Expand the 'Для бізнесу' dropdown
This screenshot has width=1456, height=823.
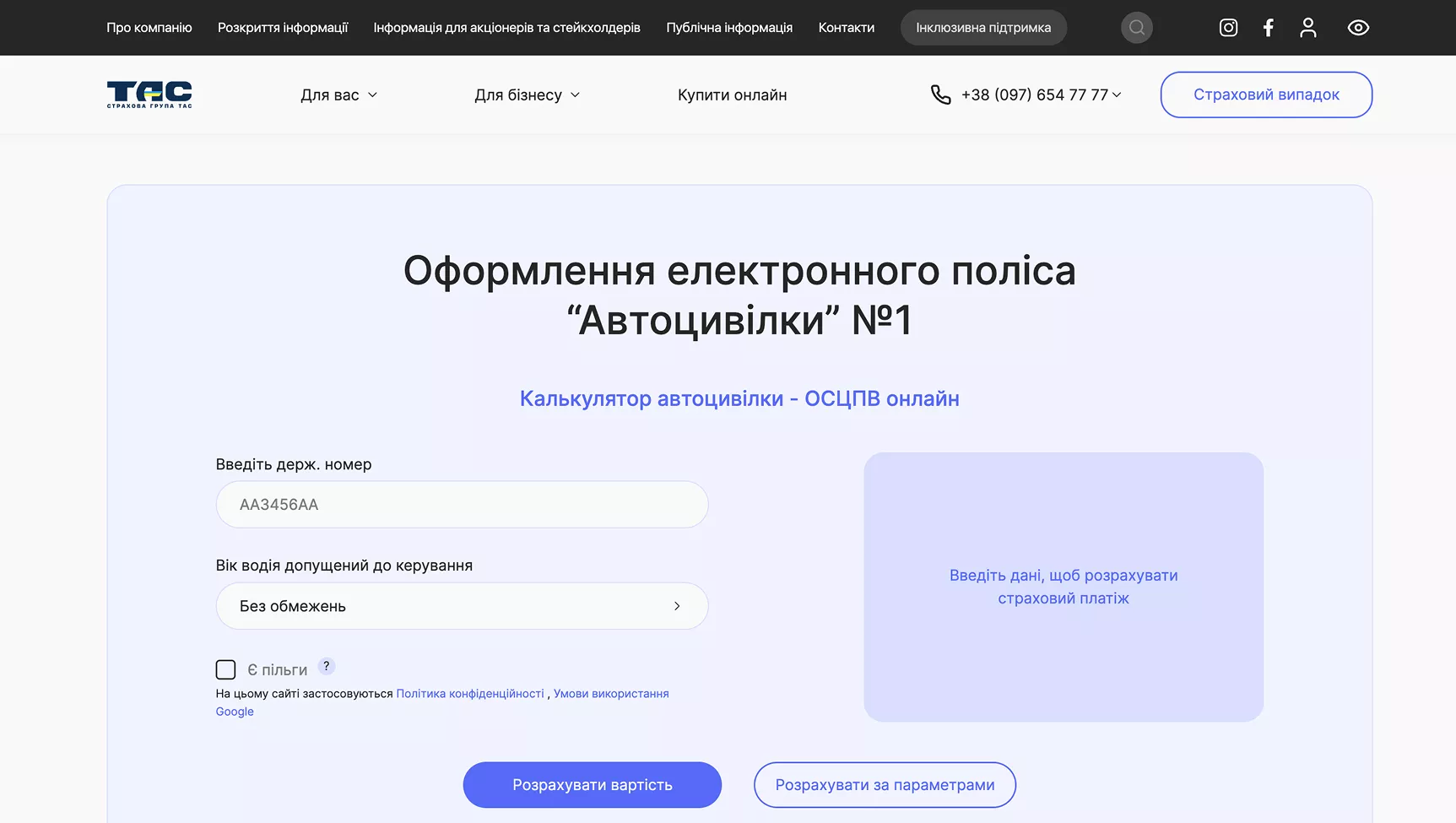[527, 95]
